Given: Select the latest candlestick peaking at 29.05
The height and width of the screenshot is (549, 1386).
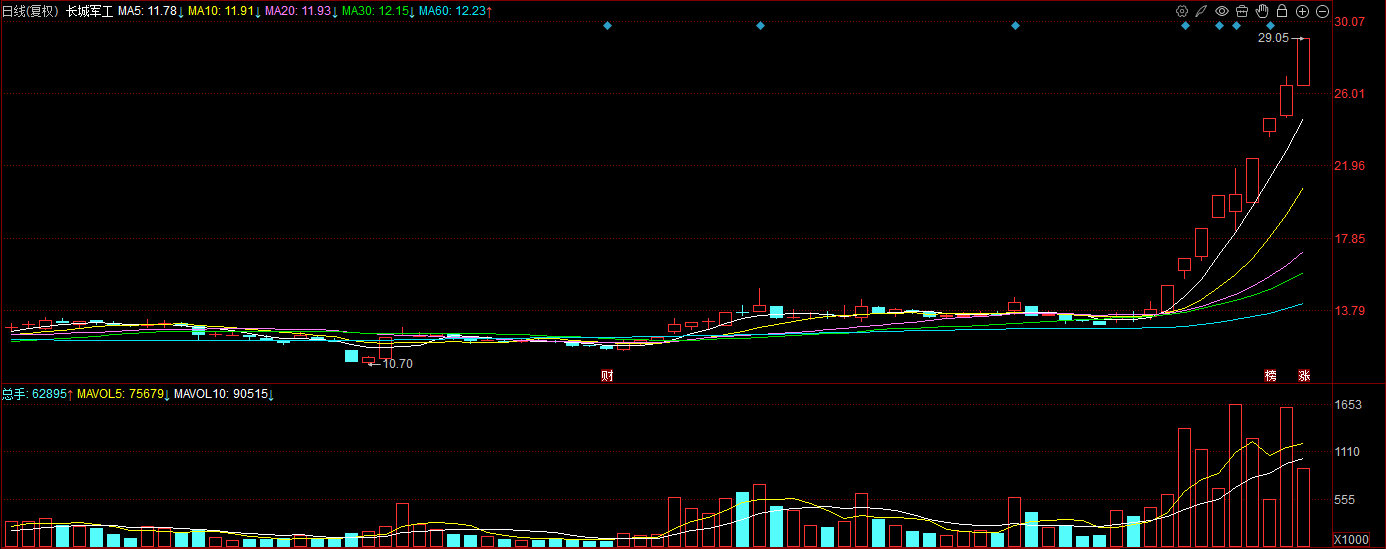Looking at the screenshot, I should [x=1304, y=61].
